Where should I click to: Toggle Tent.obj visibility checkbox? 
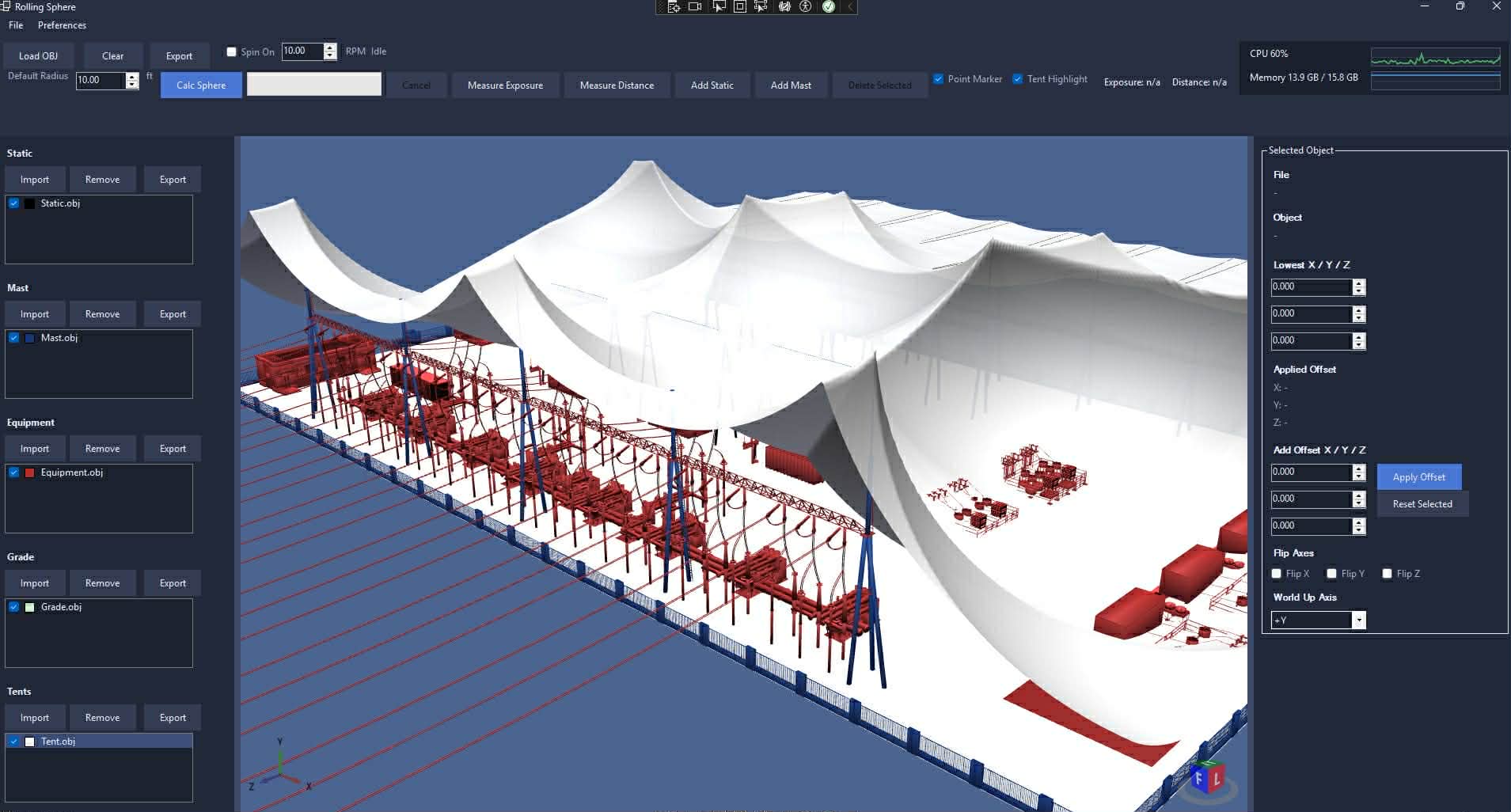coord(14,742)
